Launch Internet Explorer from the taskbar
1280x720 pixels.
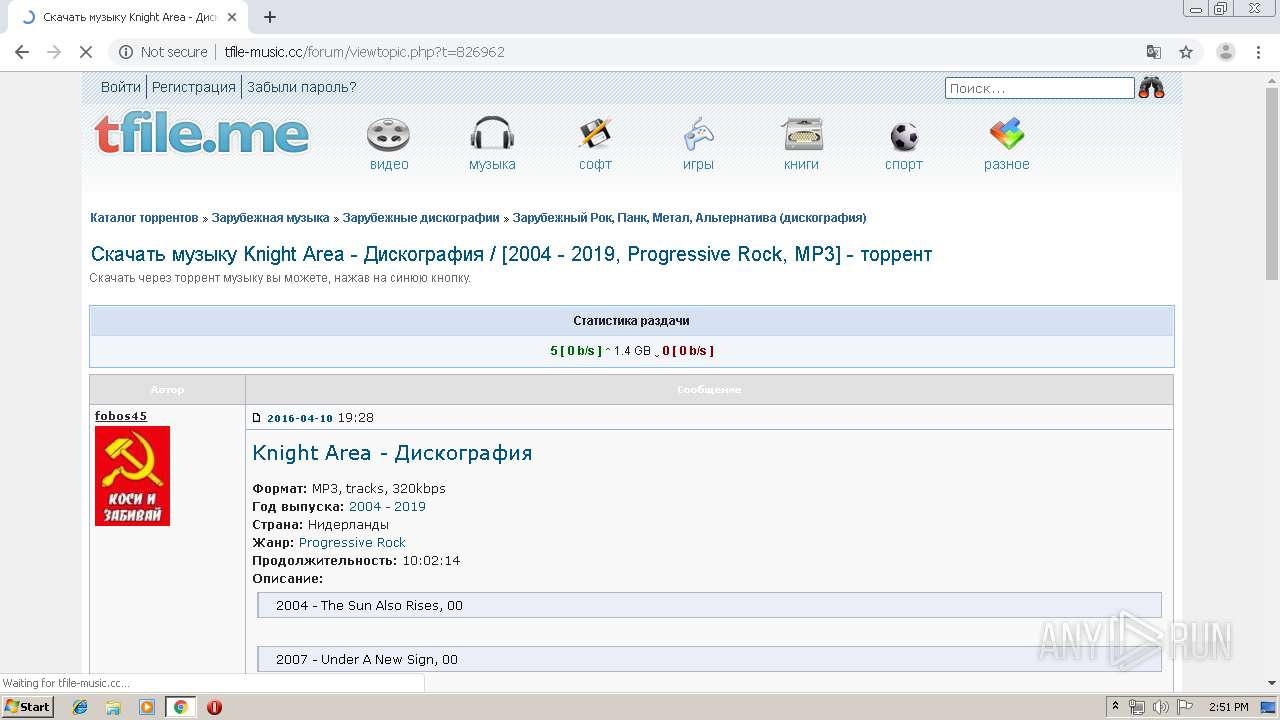pos(80,707)
